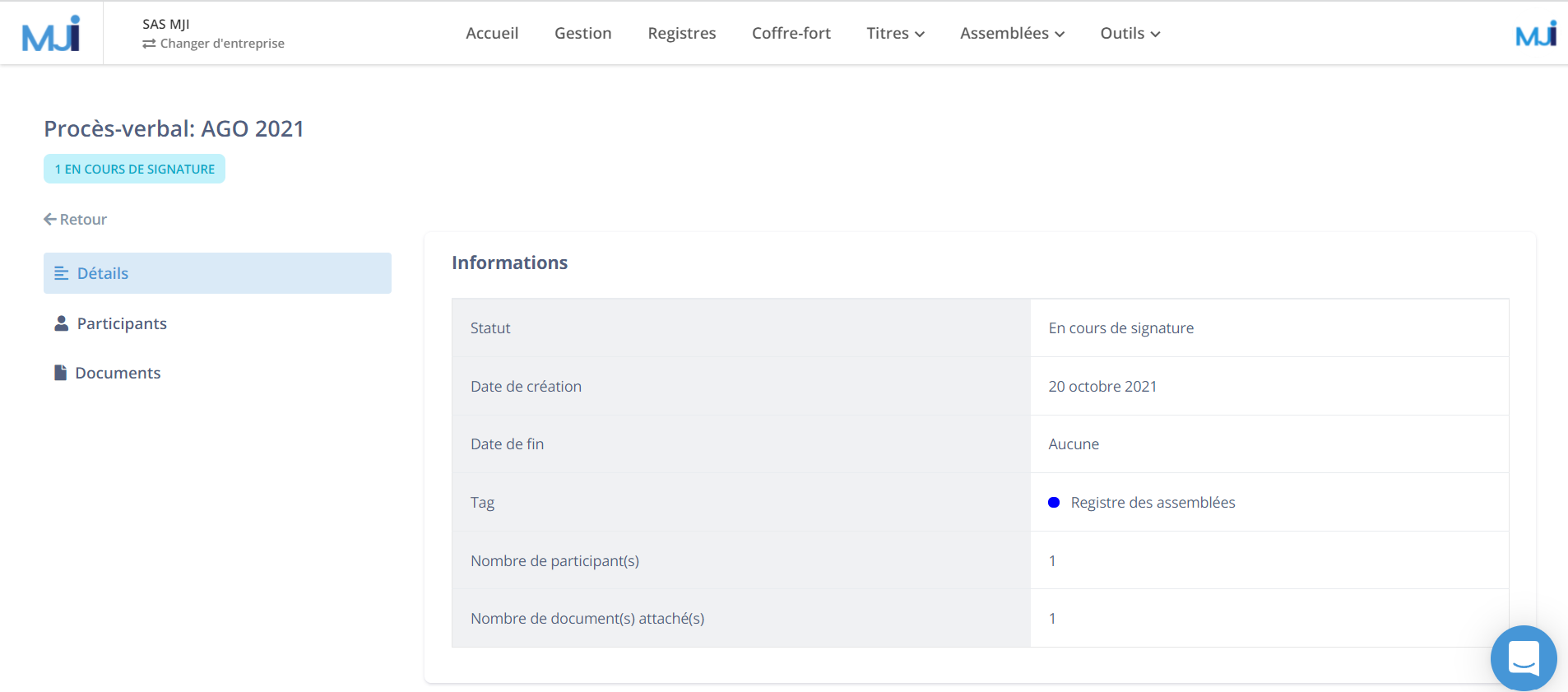The width and height of the screenshot is (1568, 692).
Task: Click the Participants person icon
Action: point(61,323)
